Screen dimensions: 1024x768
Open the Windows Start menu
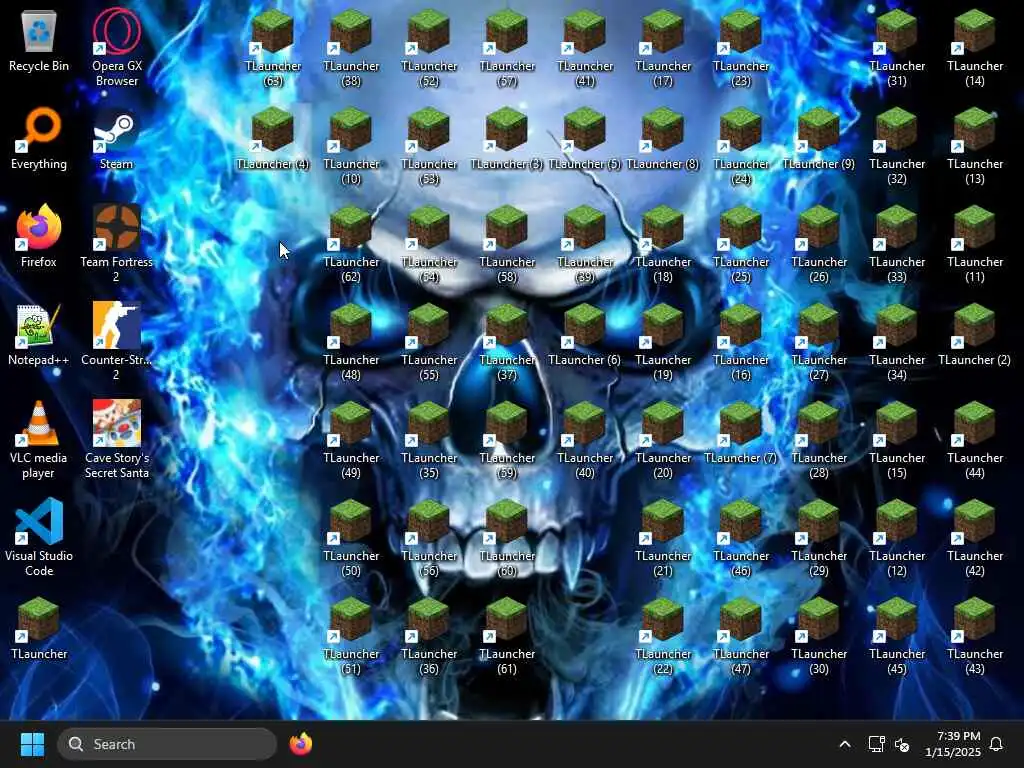(32, 744)
